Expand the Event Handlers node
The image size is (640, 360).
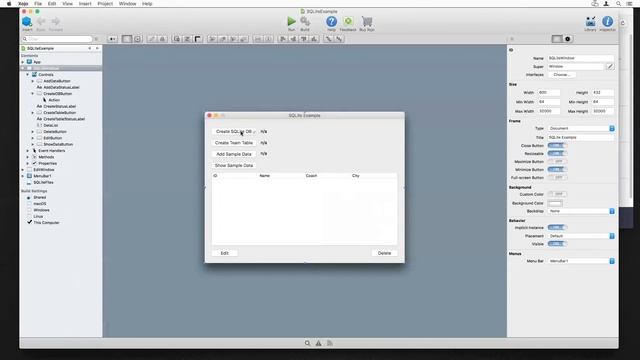pos(28,151)
